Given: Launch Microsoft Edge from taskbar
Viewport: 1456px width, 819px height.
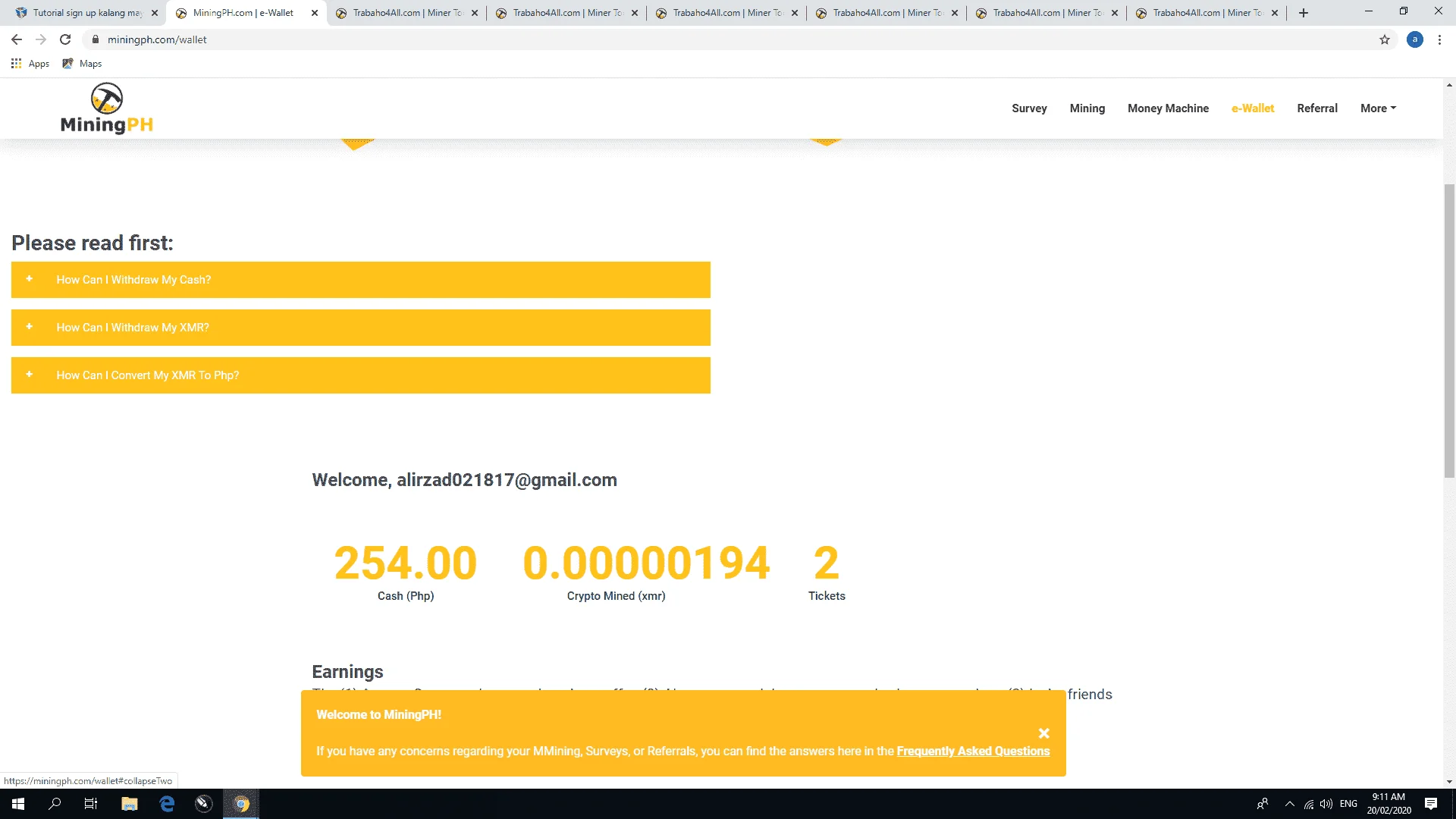Looking at the screenshot, I should (x=167, y=804).
